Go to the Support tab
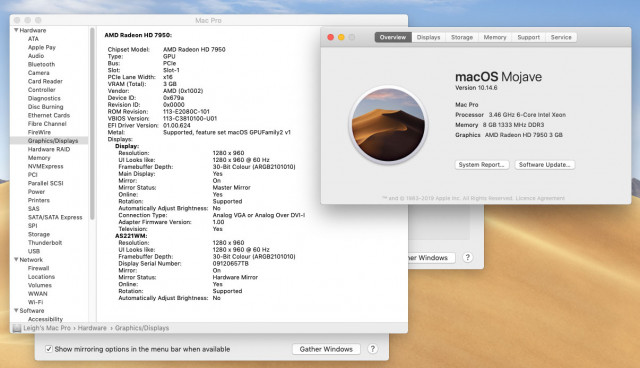The image size is (640, 368). click(x=529, y=37)
